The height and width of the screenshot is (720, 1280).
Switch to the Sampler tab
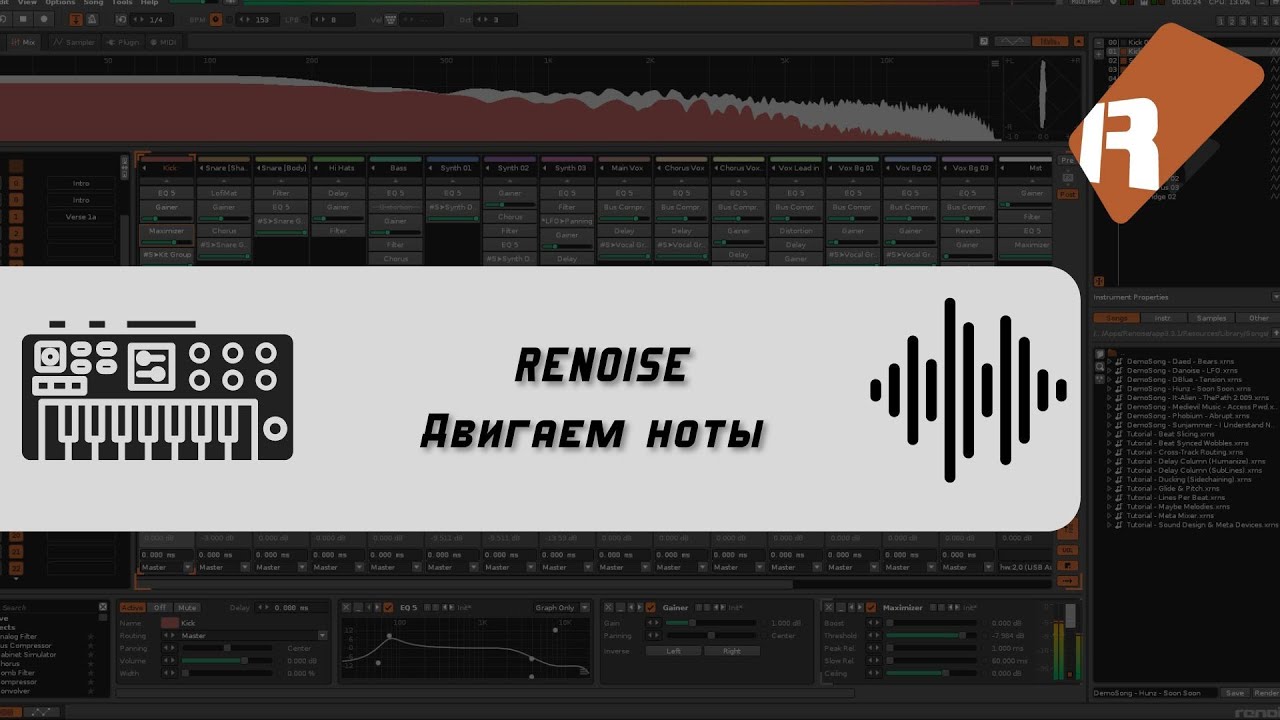[x=74, y=42]
